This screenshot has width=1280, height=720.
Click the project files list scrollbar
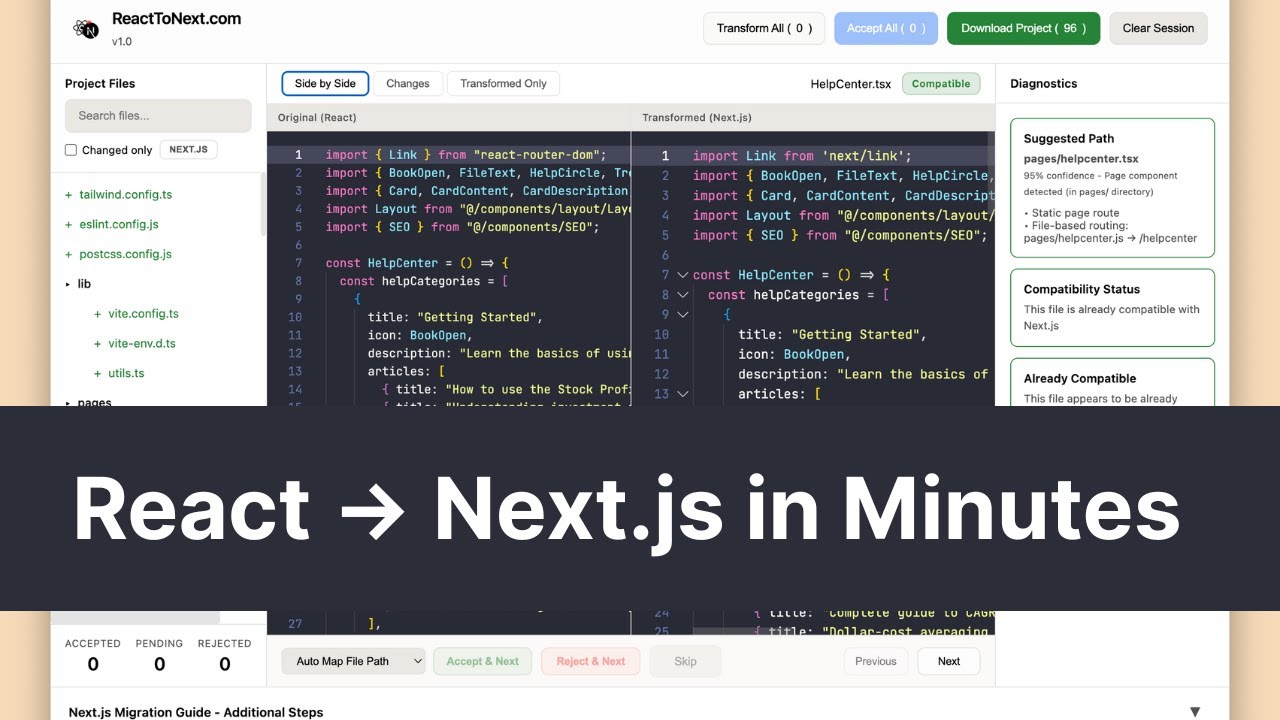coord(263,205)
